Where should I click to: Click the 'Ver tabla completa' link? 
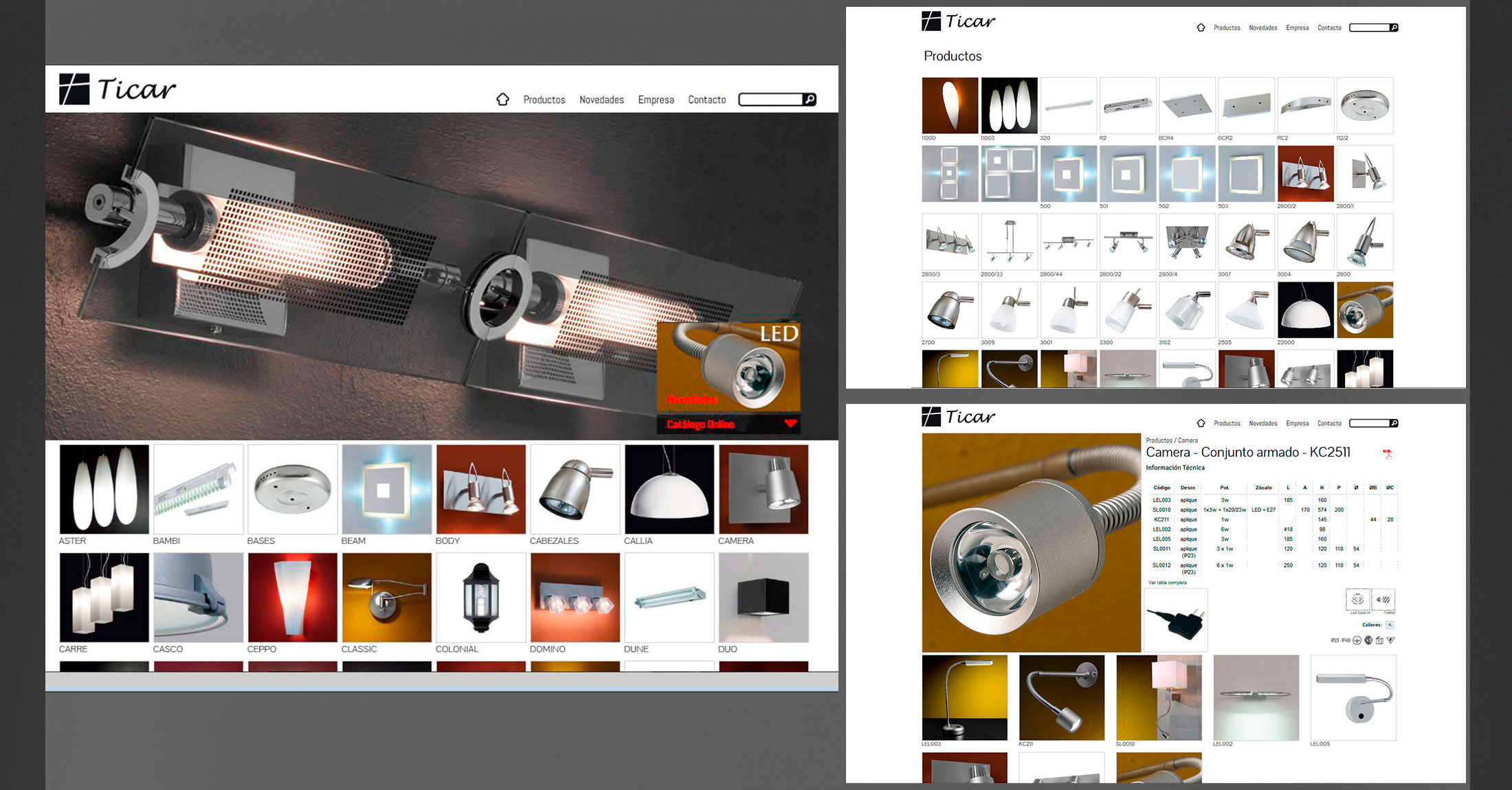(x=1167, y=583)
